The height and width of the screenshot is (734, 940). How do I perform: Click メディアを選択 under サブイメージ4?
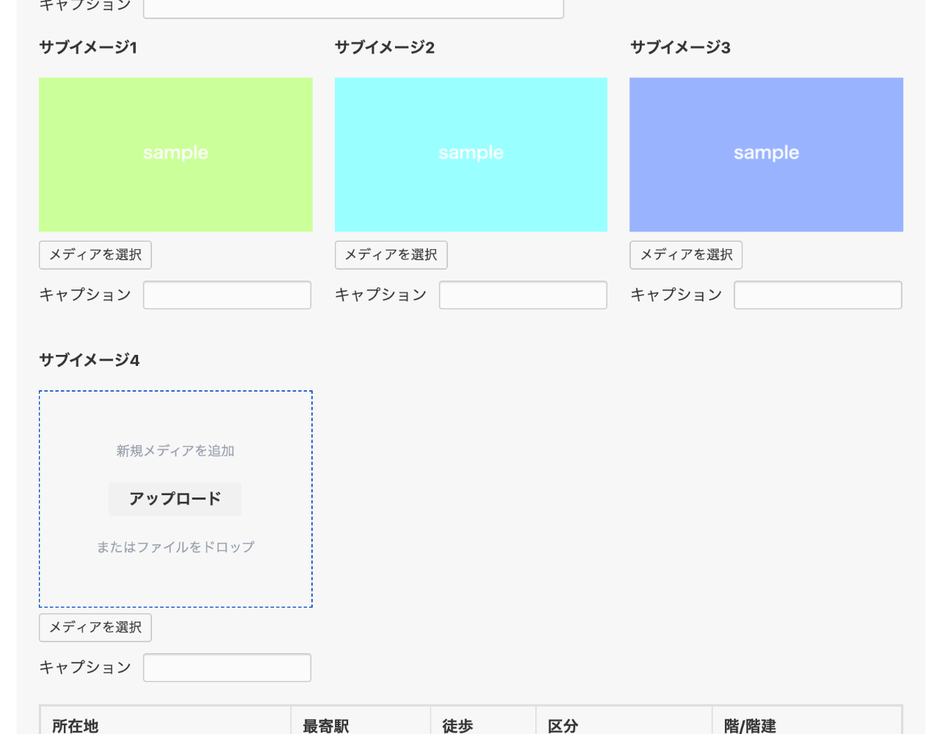pos(95,628)
